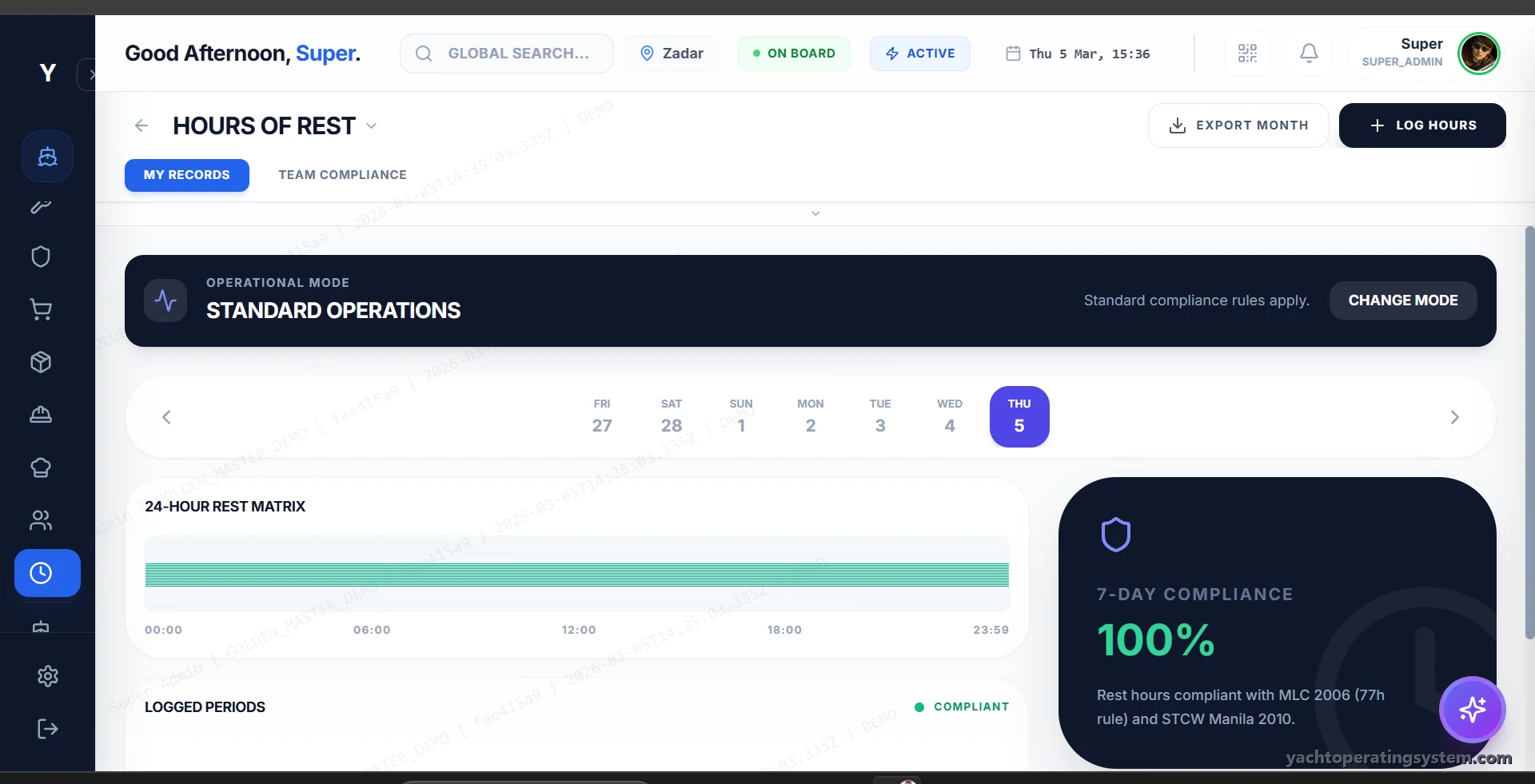This screenshot has width=1535, height=784.
Task: Open the AI sparkle assistant button
Action: click(1472, 709)
